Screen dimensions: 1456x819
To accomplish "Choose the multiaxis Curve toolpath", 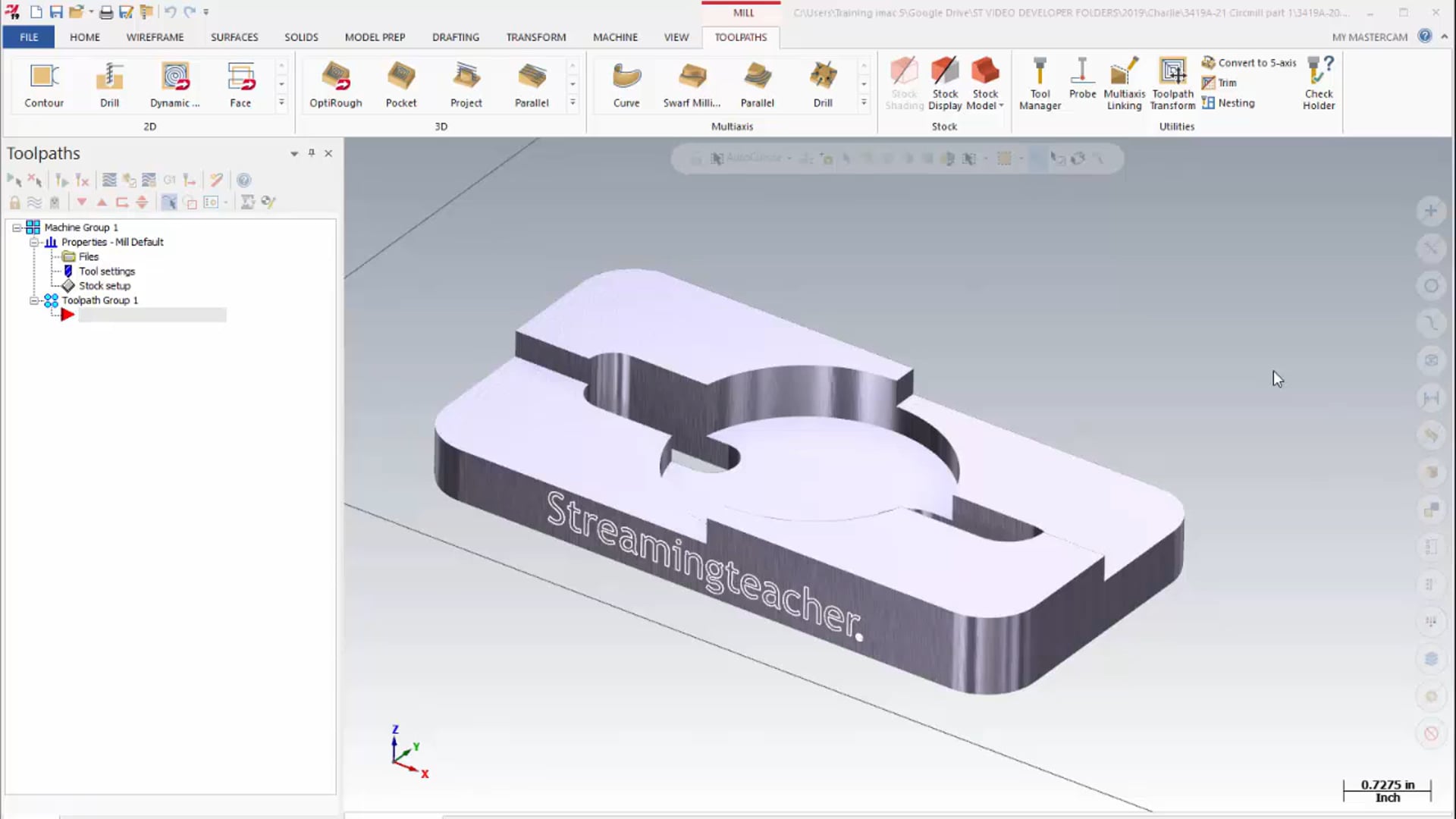I will (626, 85).
